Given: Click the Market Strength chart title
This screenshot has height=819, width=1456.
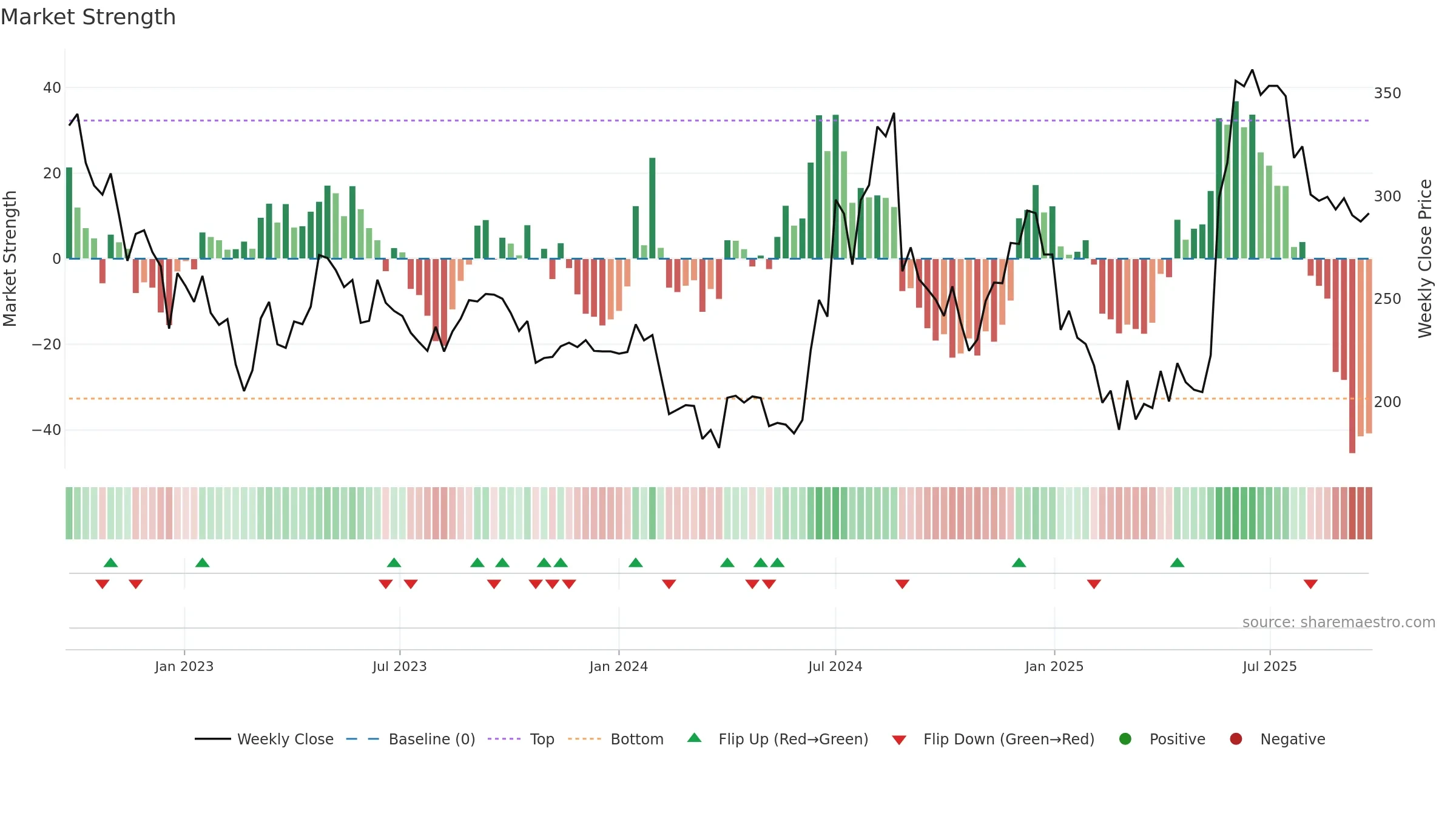Looking at the screenshot, I should (x=88, y=17).
